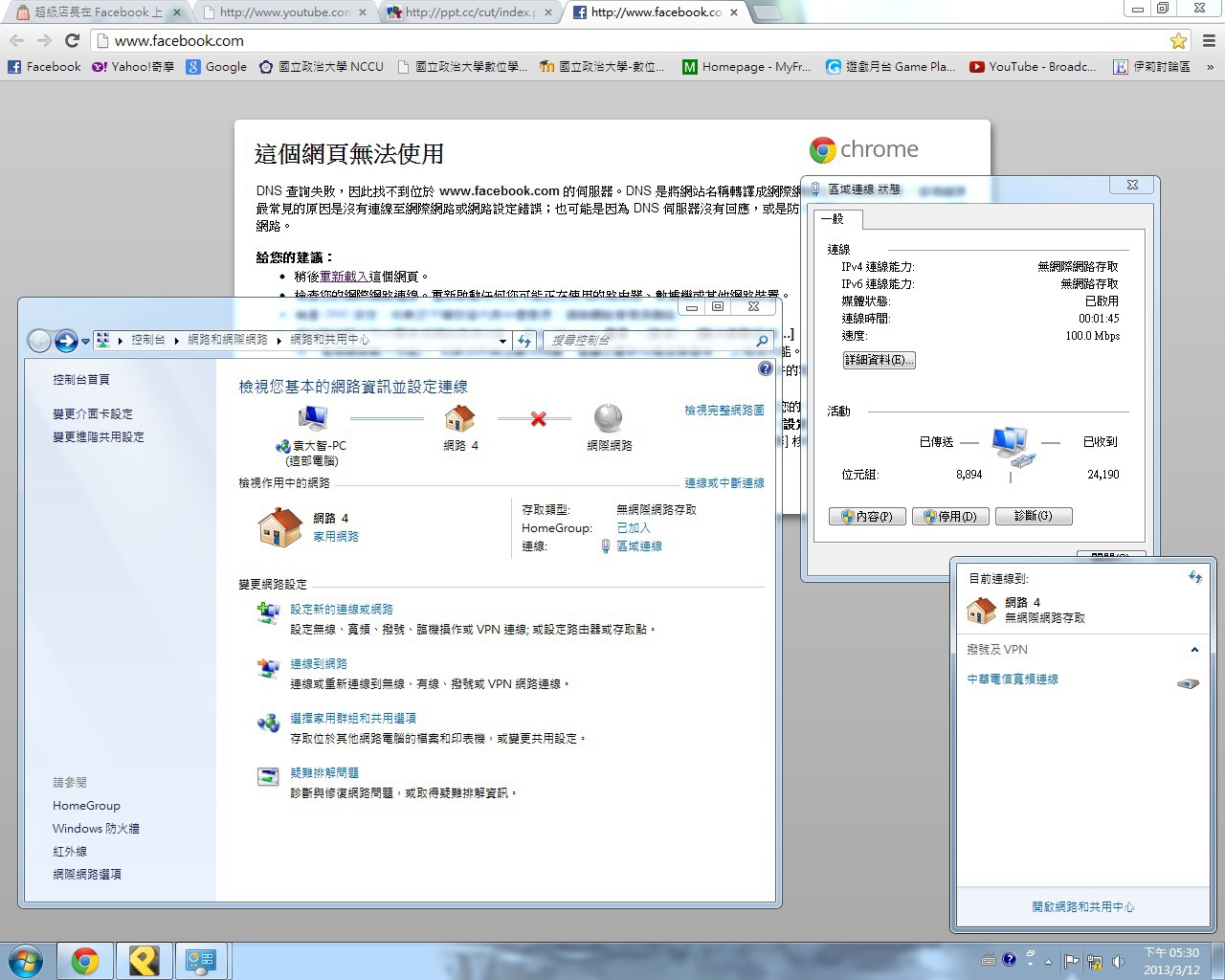The width and height of the screenshot is (1225, 980).
Task: Click the 家用網路 link under 網路 4
Action: (x=336, y=537)
